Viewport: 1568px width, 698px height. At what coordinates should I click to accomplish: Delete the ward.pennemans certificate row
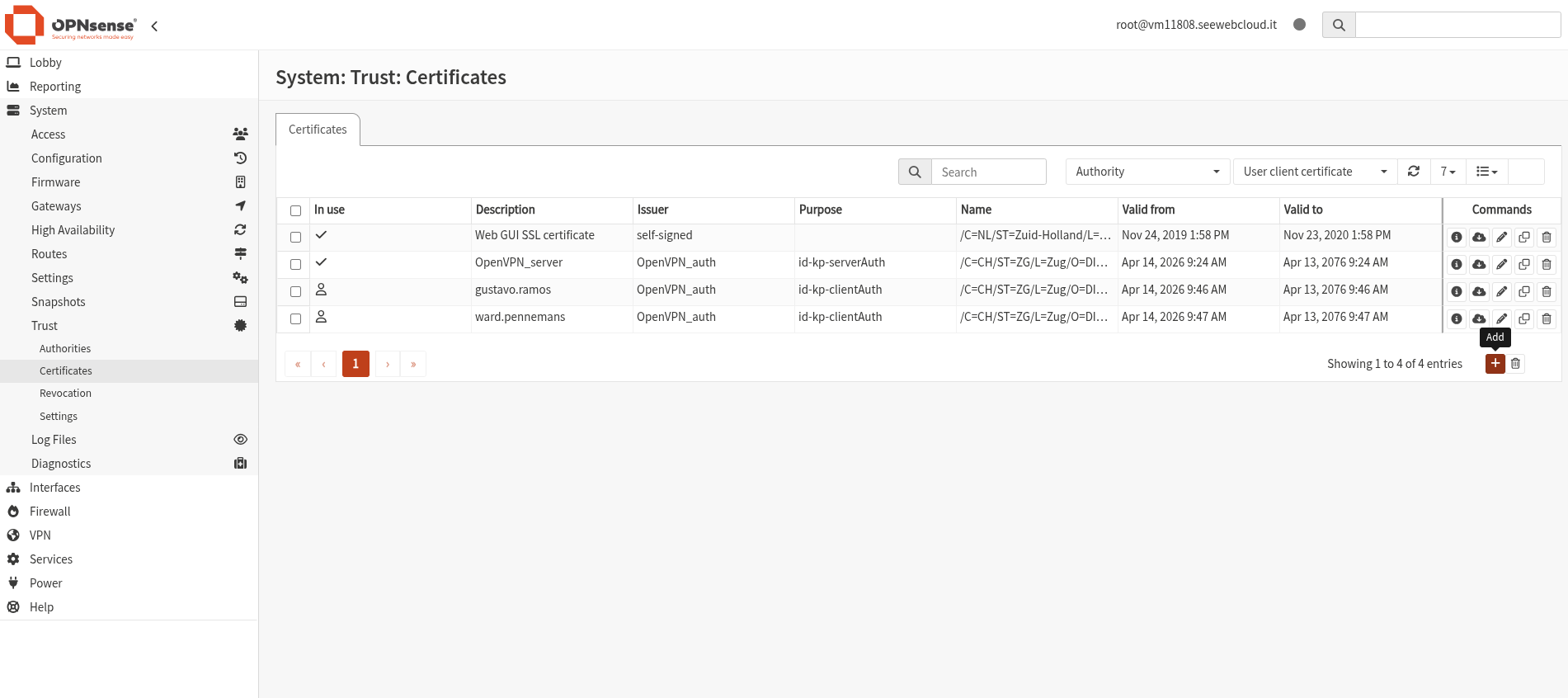[1547, 319]
